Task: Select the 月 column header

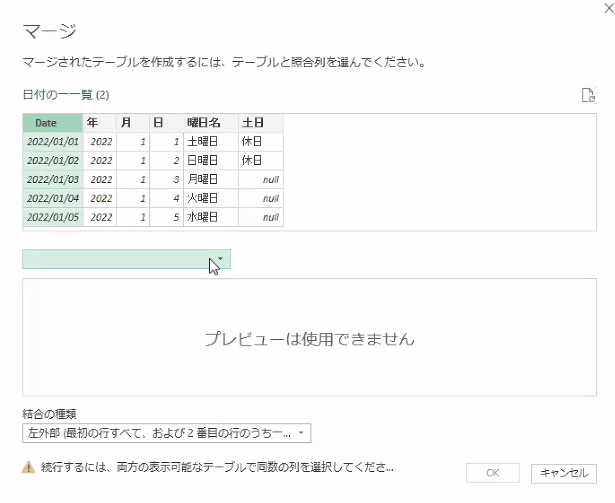Action: click(x=133, y=123)
